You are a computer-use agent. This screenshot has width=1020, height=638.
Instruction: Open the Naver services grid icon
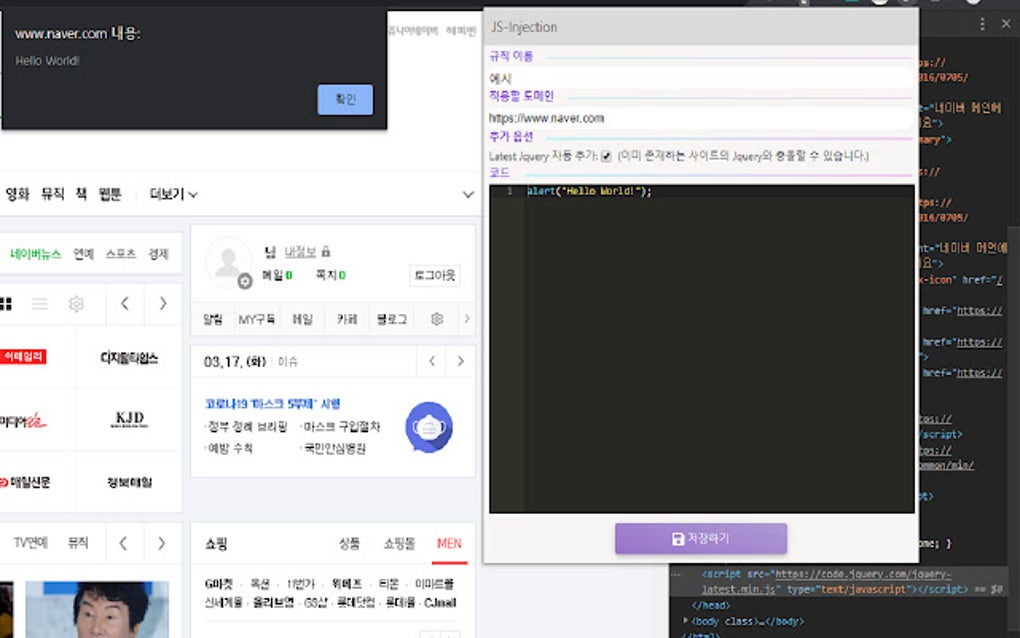point(8,303)
